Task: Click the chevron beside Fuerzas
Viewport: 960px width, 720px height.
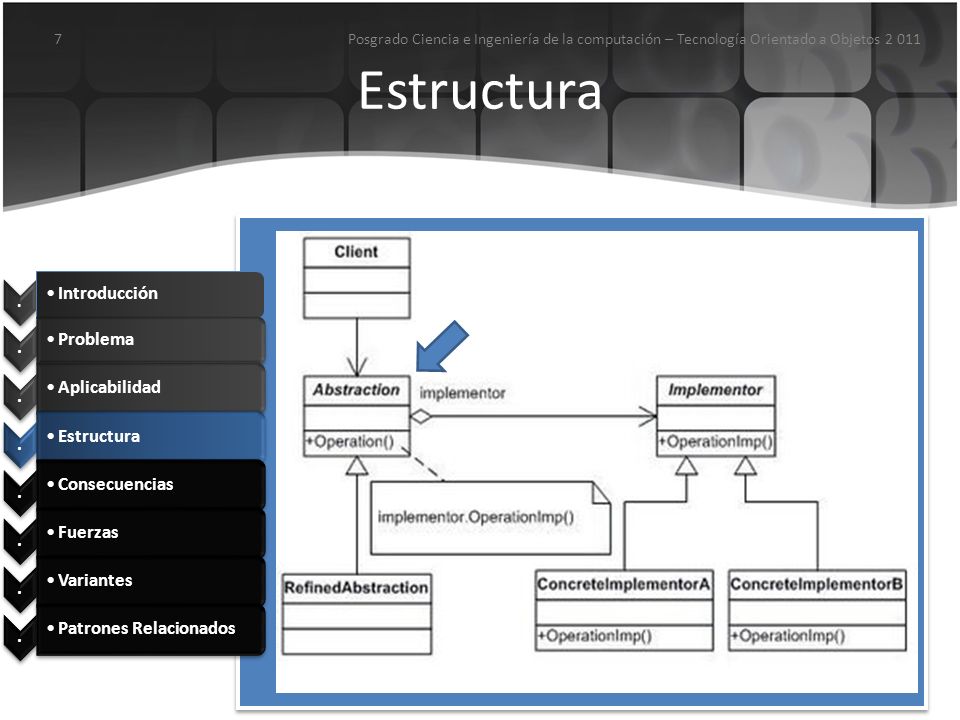Action: (x=20, y=542)
